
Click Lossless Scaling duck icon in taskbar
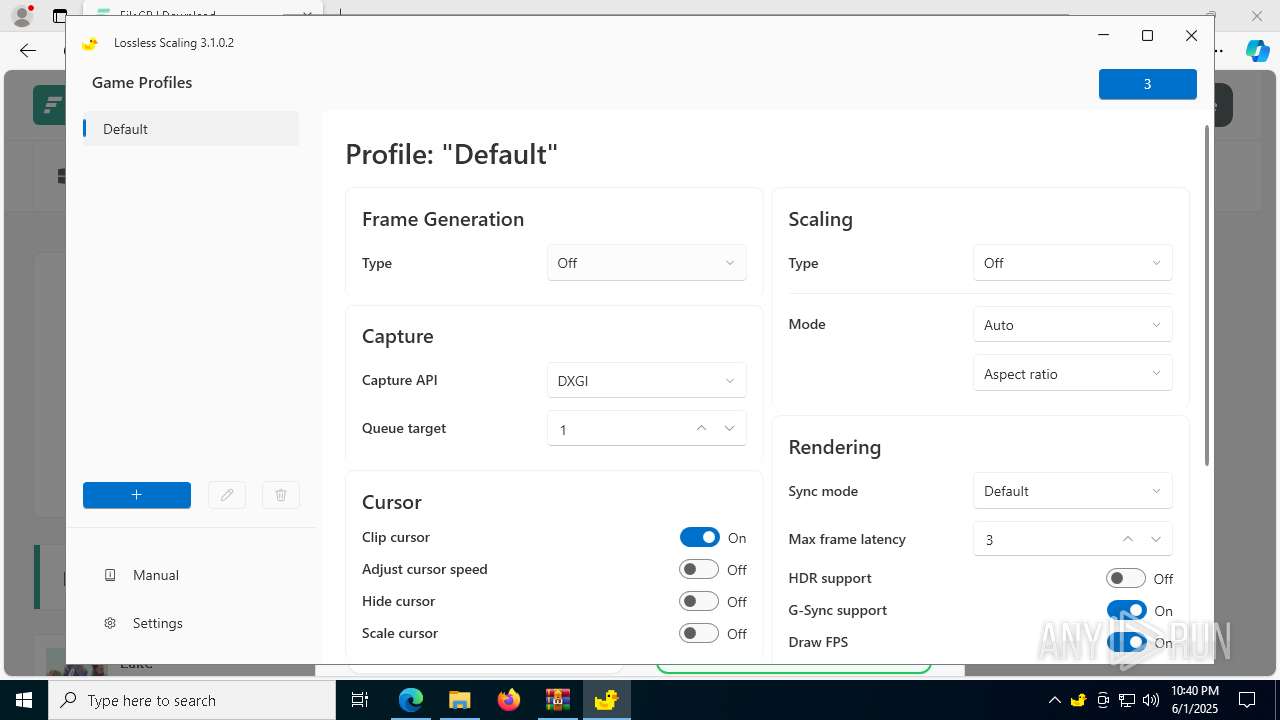606,700
